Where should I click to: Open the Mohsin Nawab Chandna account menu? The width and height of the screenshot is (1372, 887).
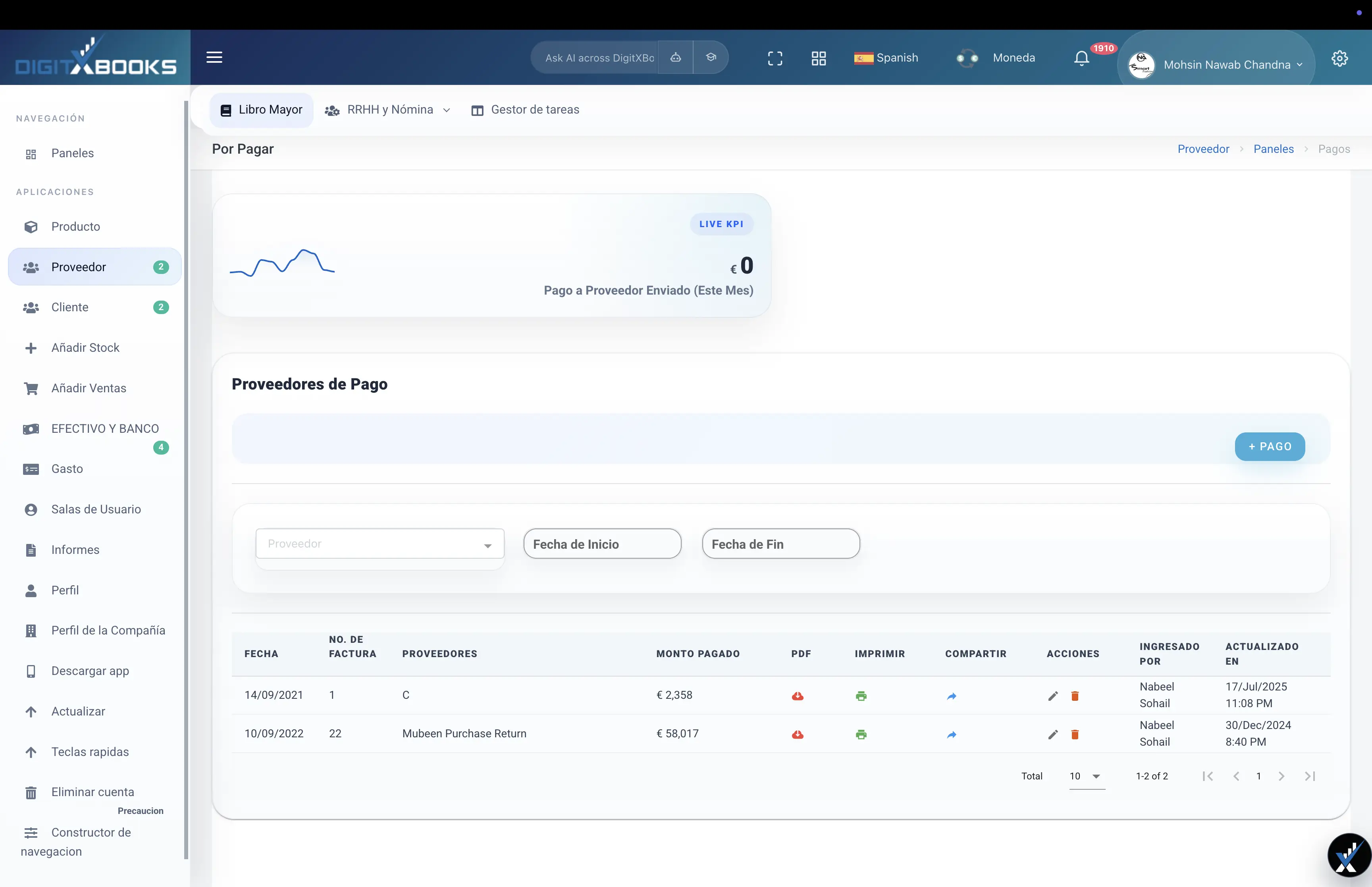click(1232, 64)
